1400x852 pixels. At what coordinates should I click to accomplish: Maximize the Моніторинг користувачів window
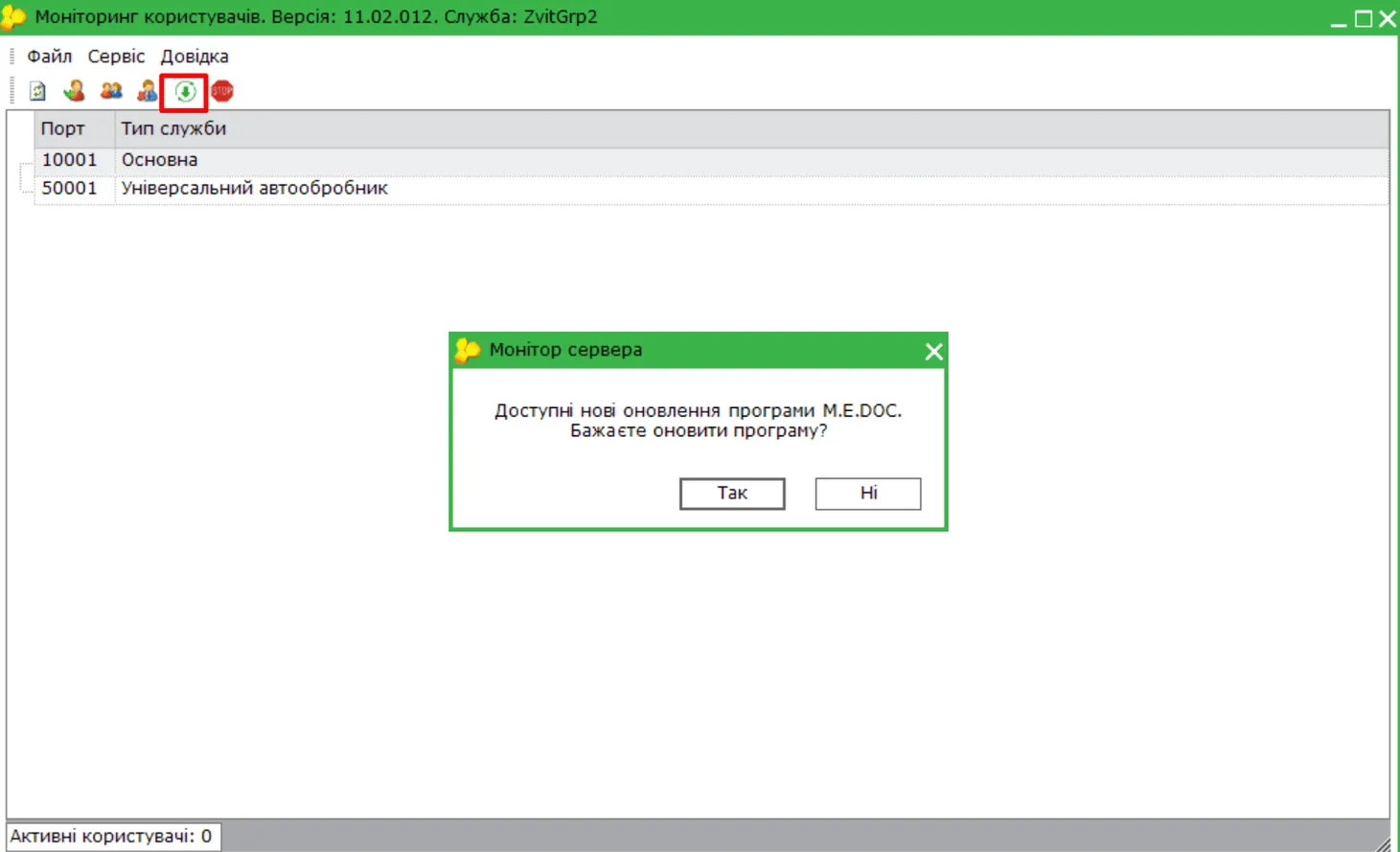tap(1363, 19)
